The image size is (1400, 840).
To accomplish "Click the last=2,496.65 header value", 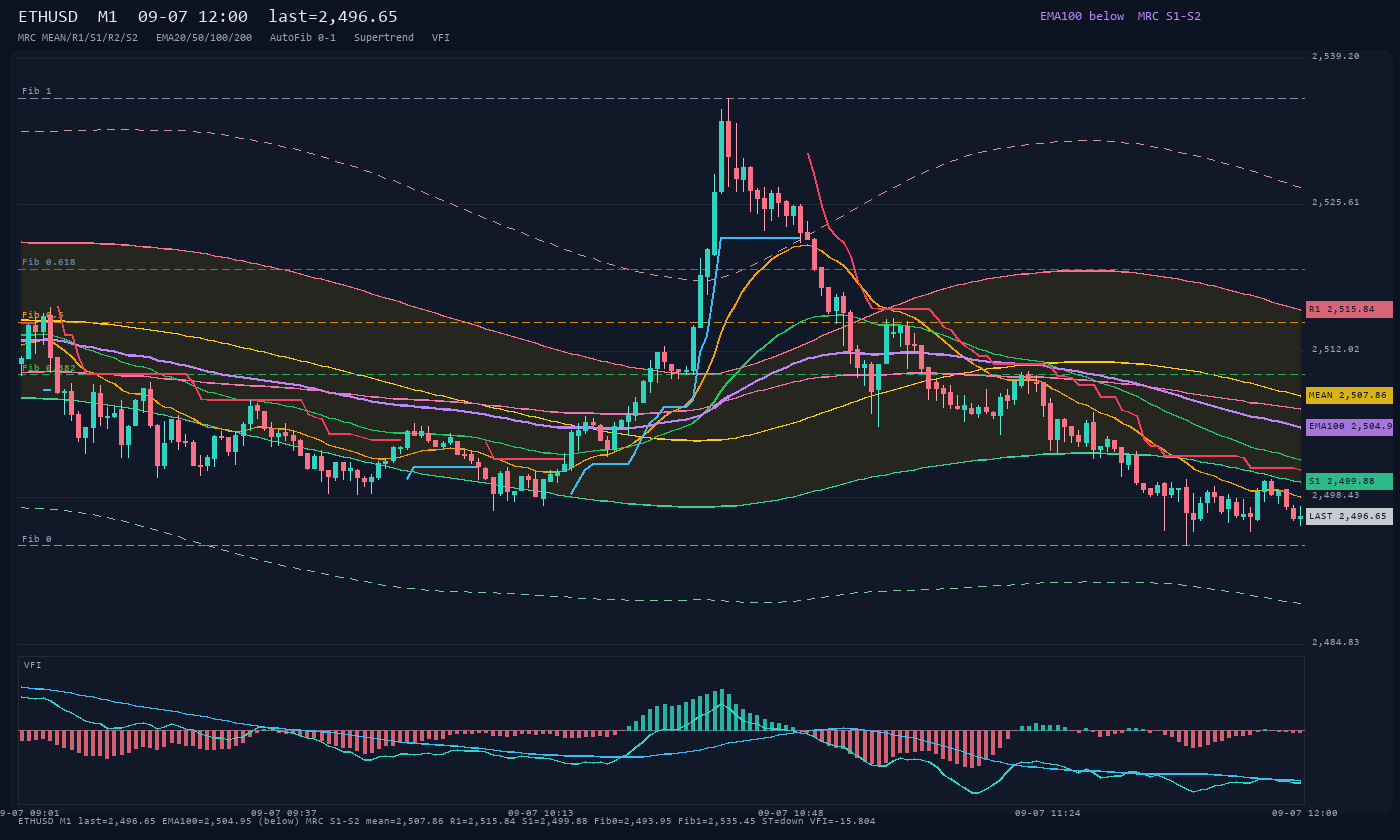I will [333, 17].
